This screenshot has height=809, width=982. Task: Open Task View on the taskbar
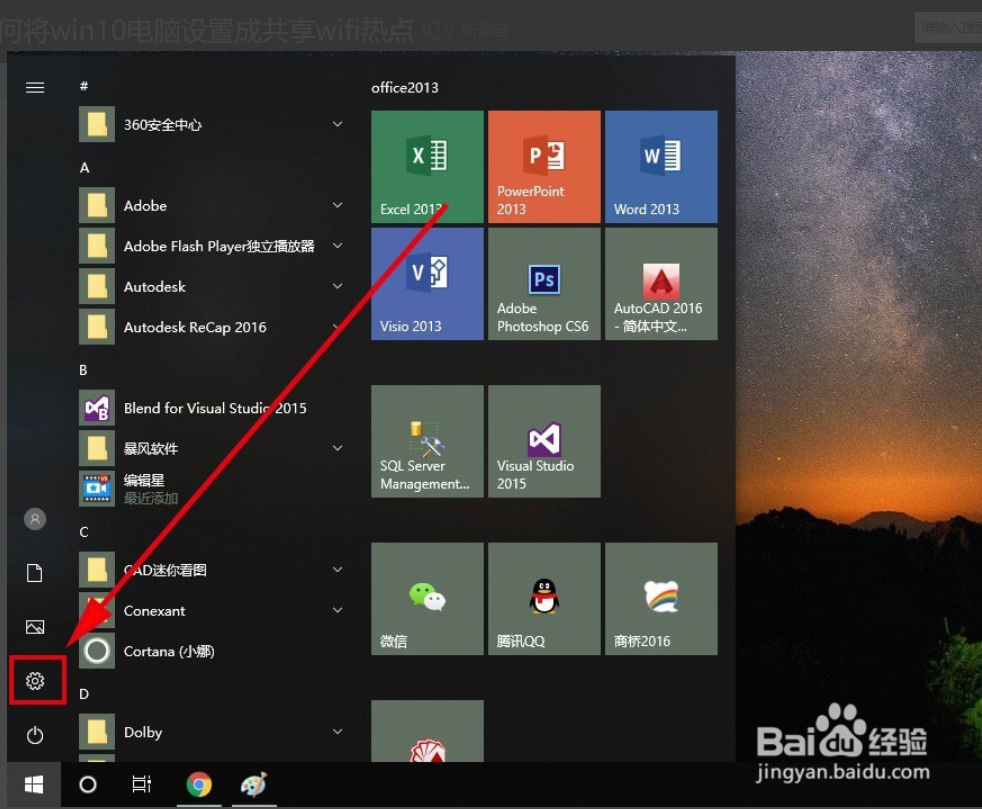click(x=142, y=785)
